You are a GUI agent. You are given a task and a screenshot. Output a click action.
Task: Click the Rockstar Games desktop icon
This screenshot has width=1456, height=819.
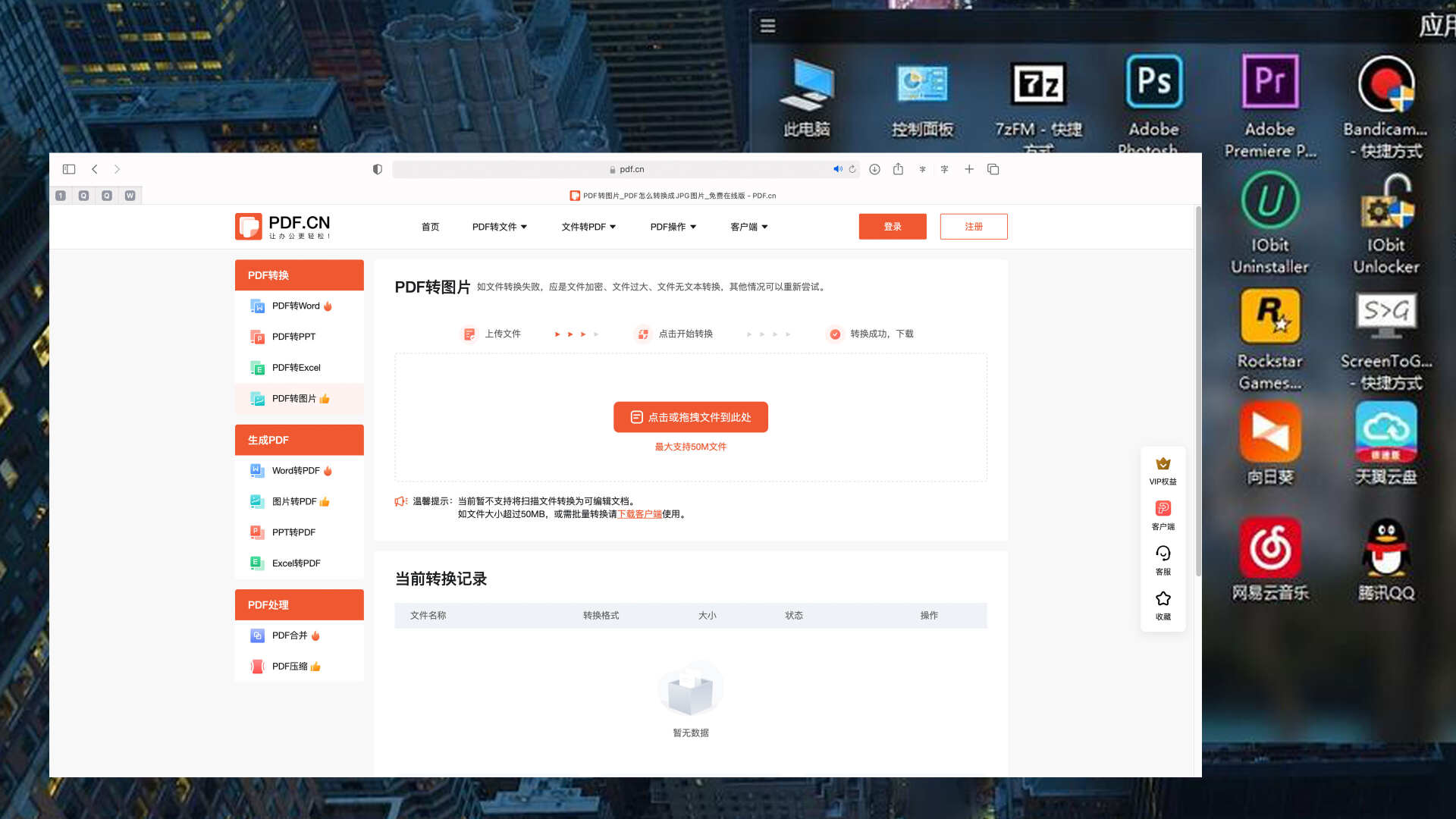(x=1270, y=339)
